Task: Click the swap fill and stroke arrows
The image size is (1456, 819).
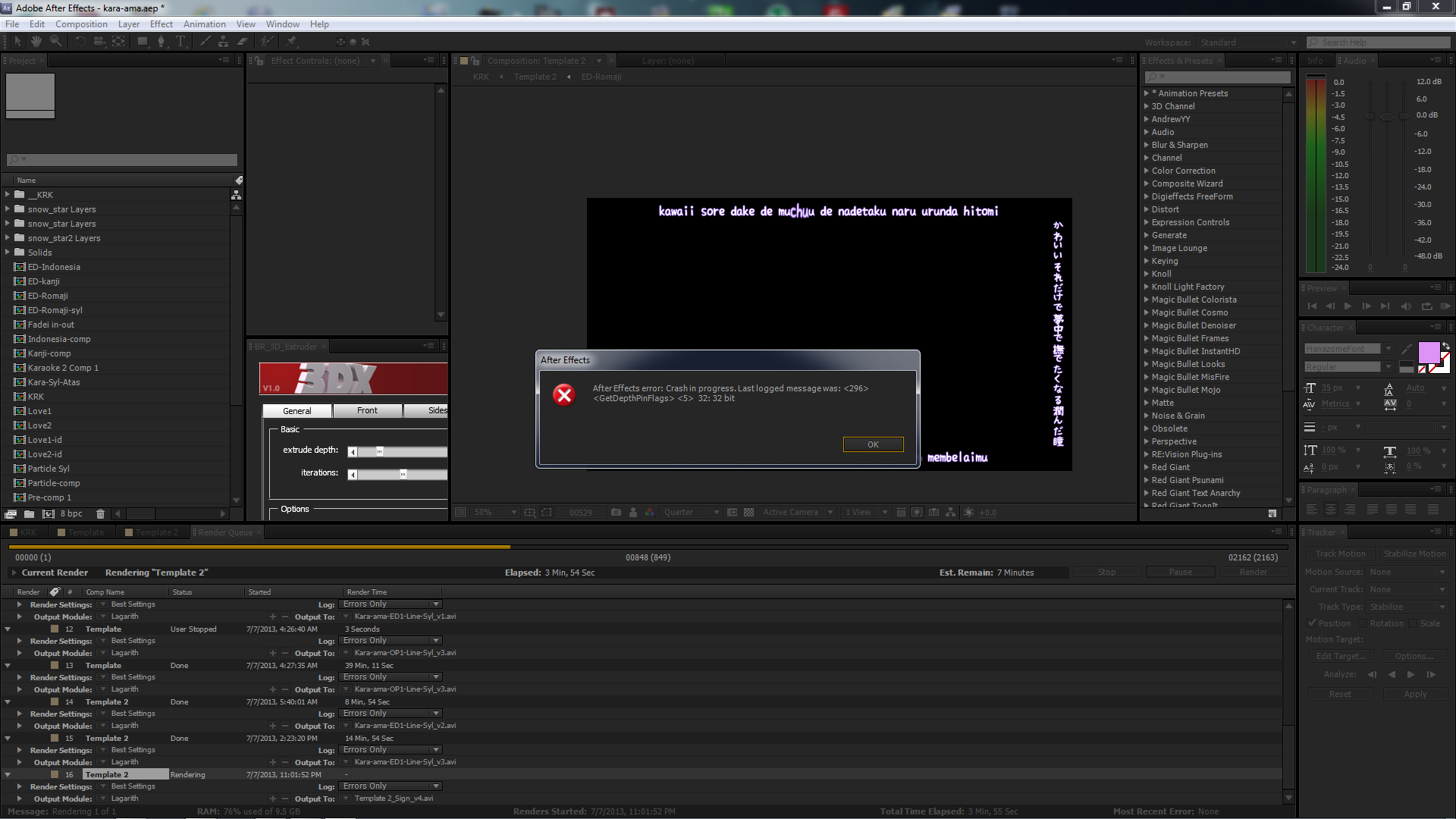Action: (x=1445, y=346)
